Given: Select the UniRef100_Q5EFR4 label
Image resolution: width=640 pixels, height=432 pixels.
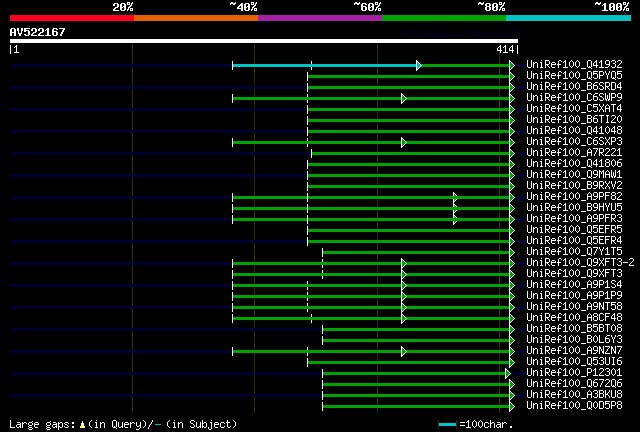Looking at the screenshot, I should [574, 241].
